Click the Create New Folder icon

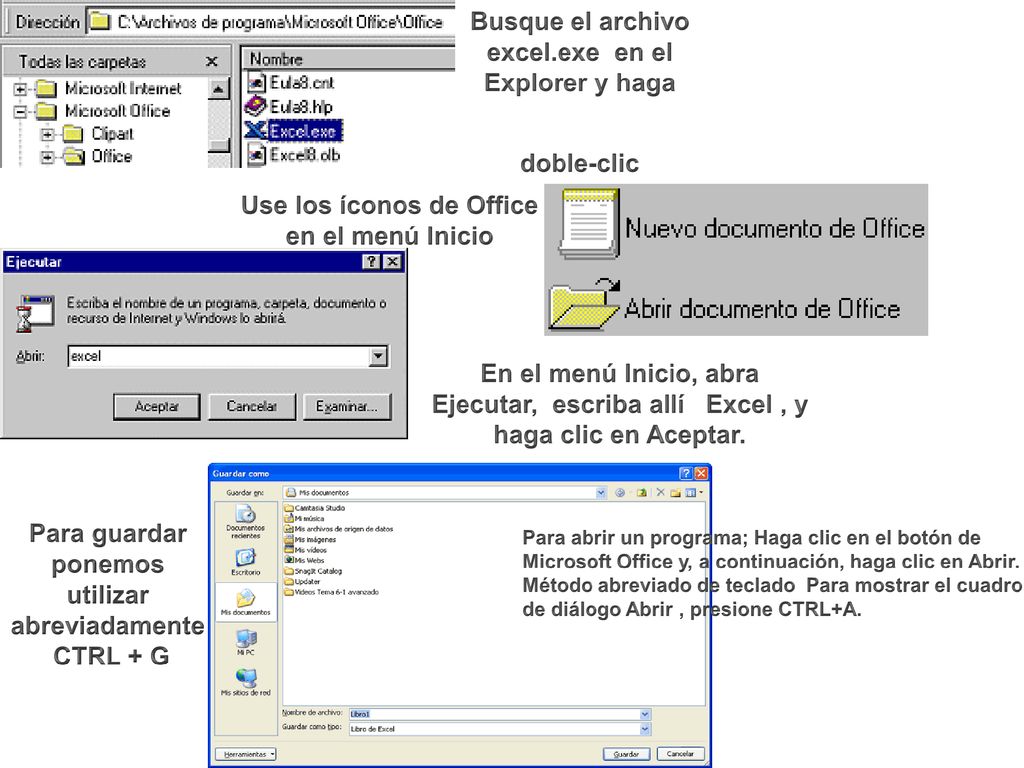click(x=675, y=492)
